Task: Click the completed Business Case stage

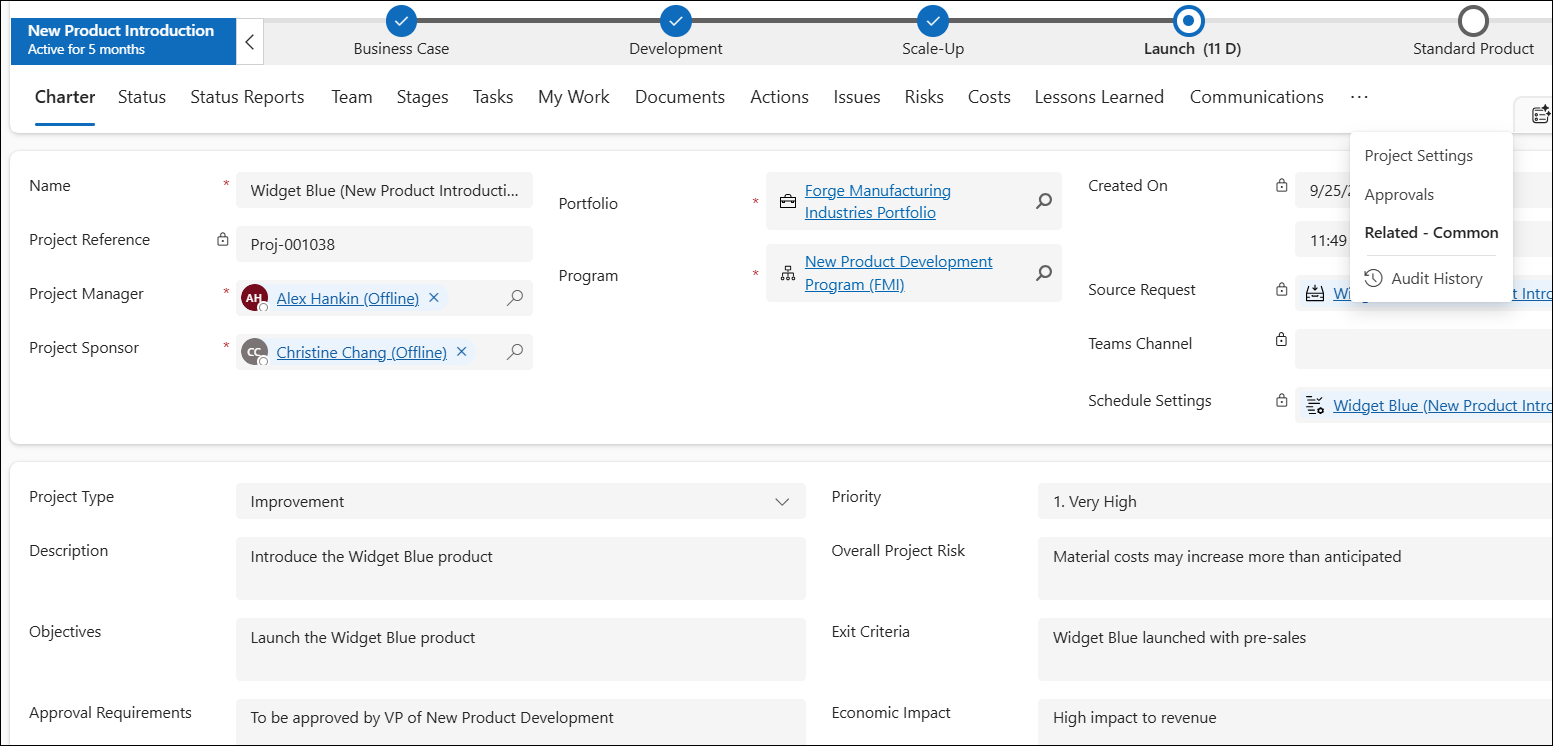Action: 401,20
